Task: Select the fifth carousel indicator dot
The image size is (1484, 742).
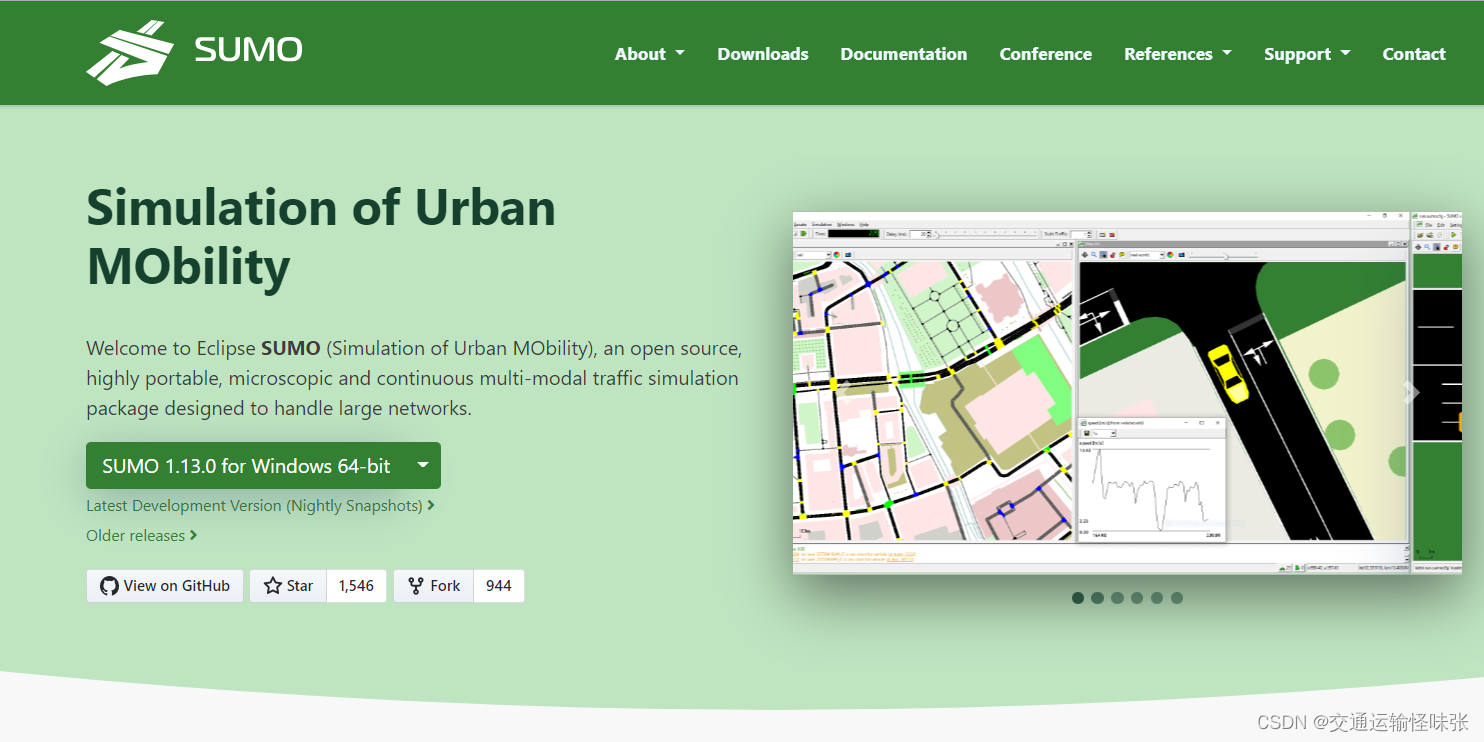Action: tap(1157, 598)
